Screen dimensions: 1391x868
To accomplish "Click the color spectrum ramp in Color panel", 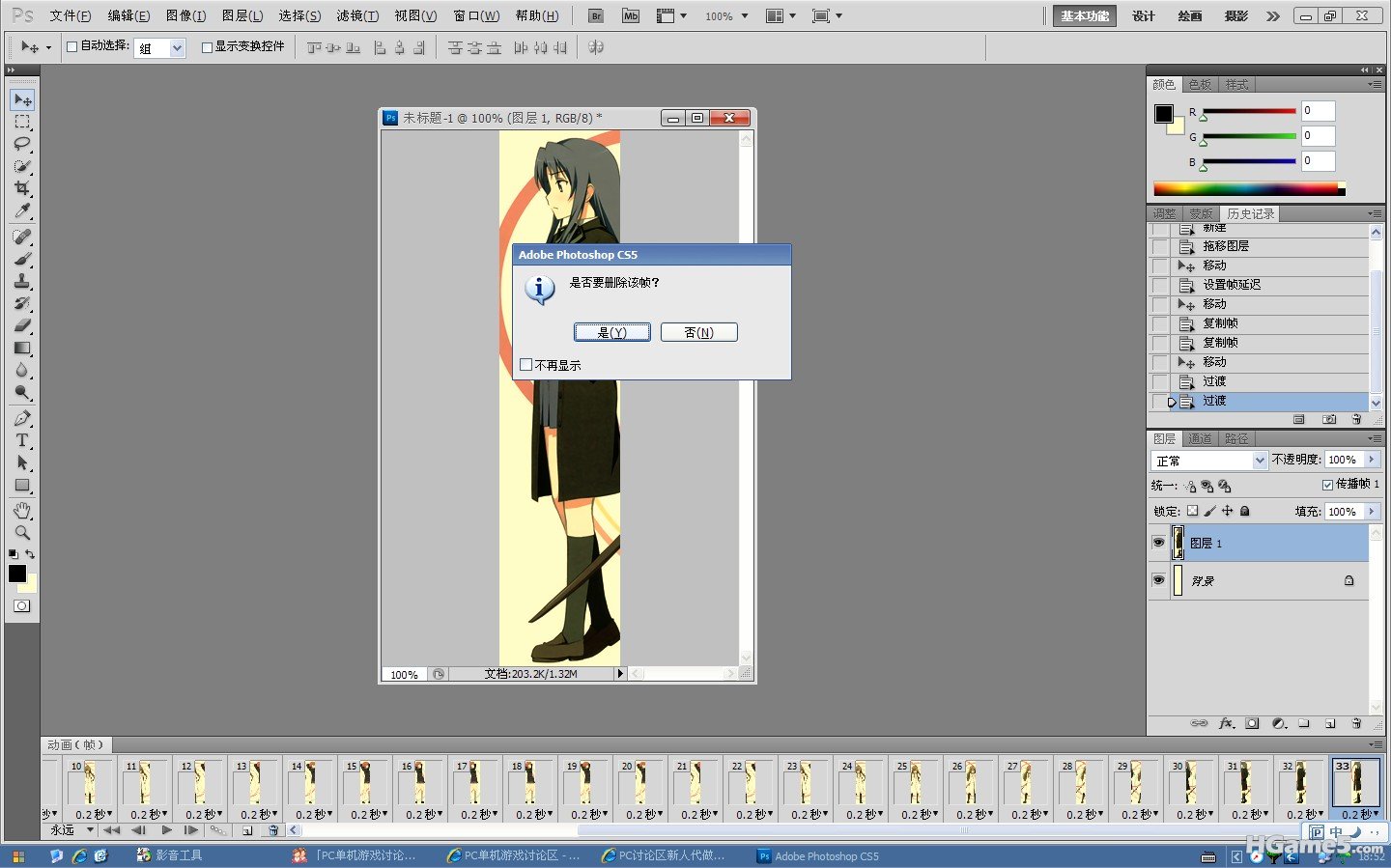I will [x=1249, y=188].
